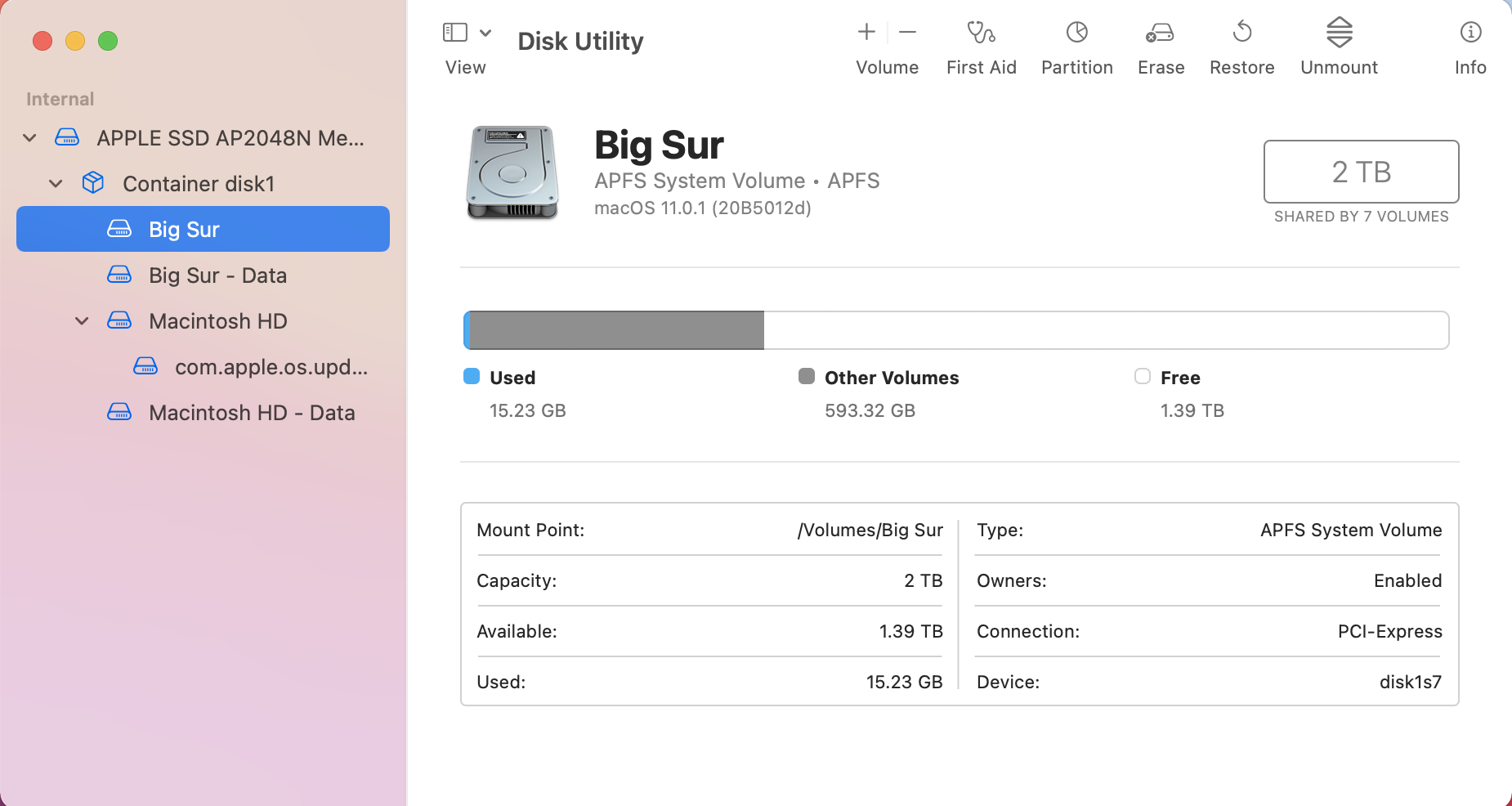
Task: Click the Disk Utility window title
Action: click(581, 41)
